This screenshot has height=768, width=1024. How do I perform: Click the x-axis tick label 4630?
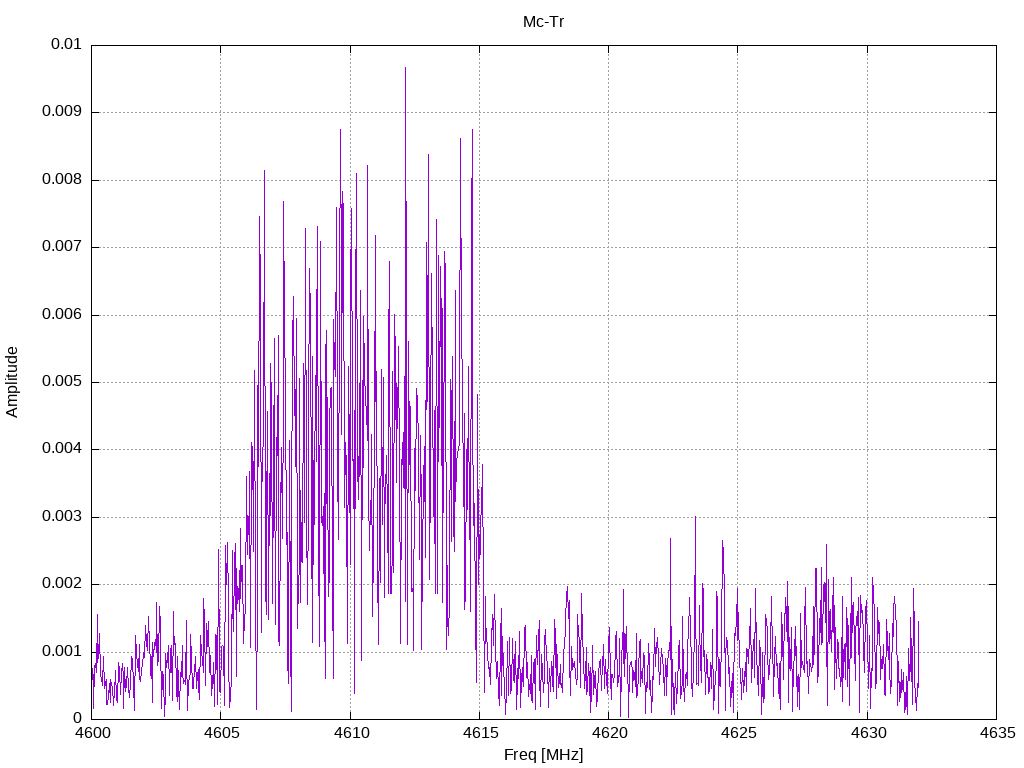868,733
